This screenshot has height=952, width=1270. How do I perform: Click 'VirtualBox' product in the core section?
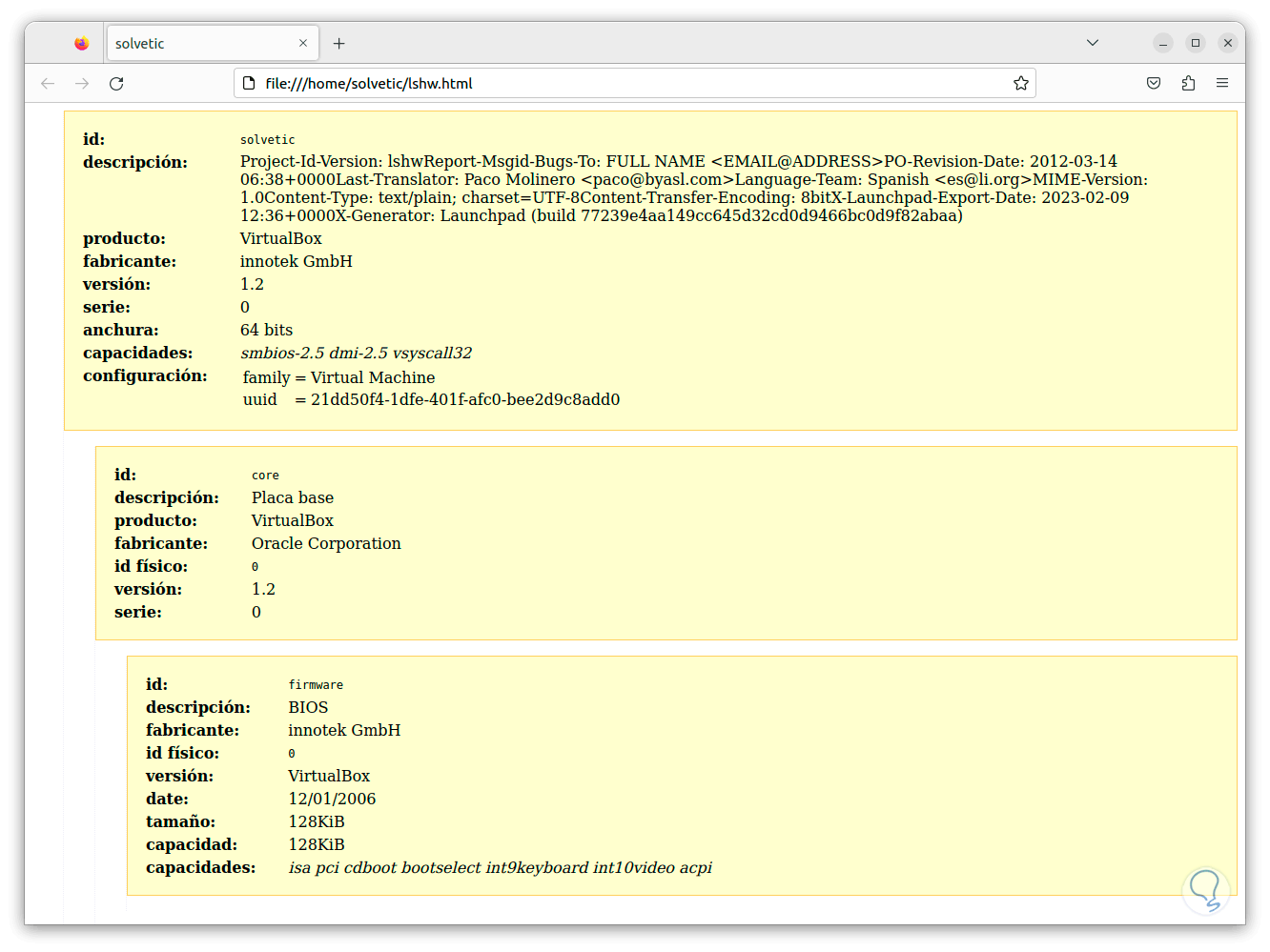coord(293,520)
